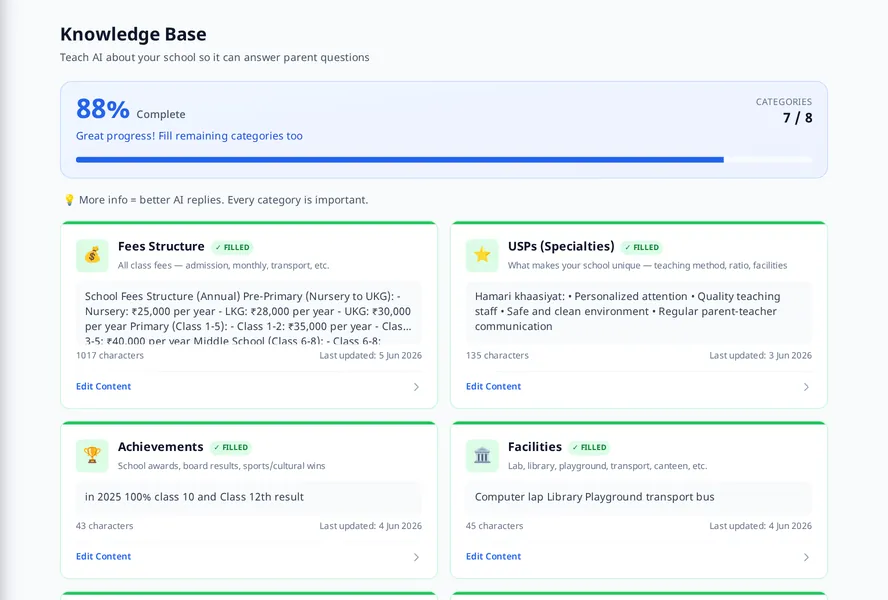The width and height of the screenshot is (888, 600).
Task: Click the star icon for USPs (Specialties)
Action: tap(482, 256)
